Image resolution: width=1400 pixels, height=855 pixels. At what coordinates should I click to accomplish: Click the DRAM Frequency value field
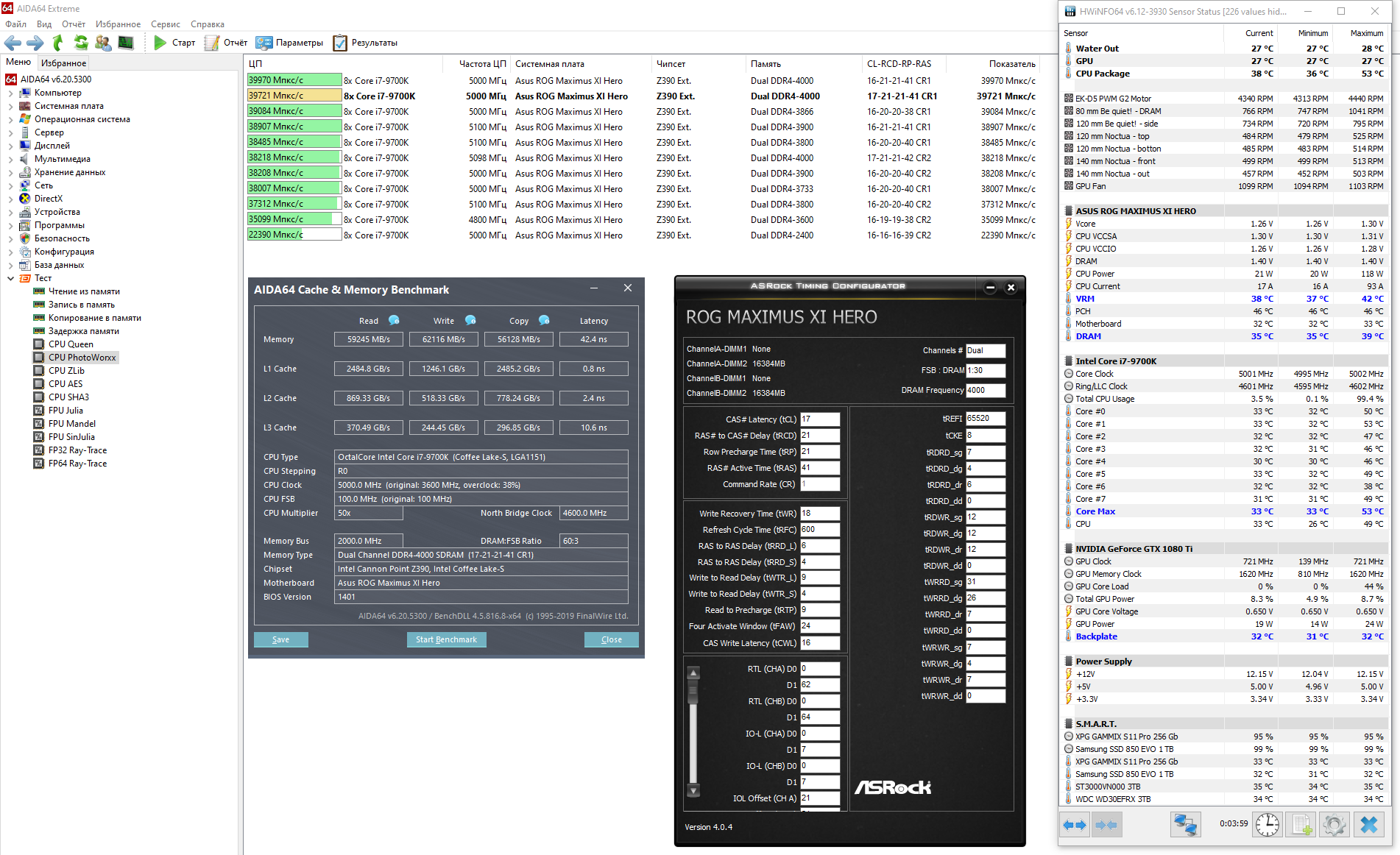click(986, 391)
